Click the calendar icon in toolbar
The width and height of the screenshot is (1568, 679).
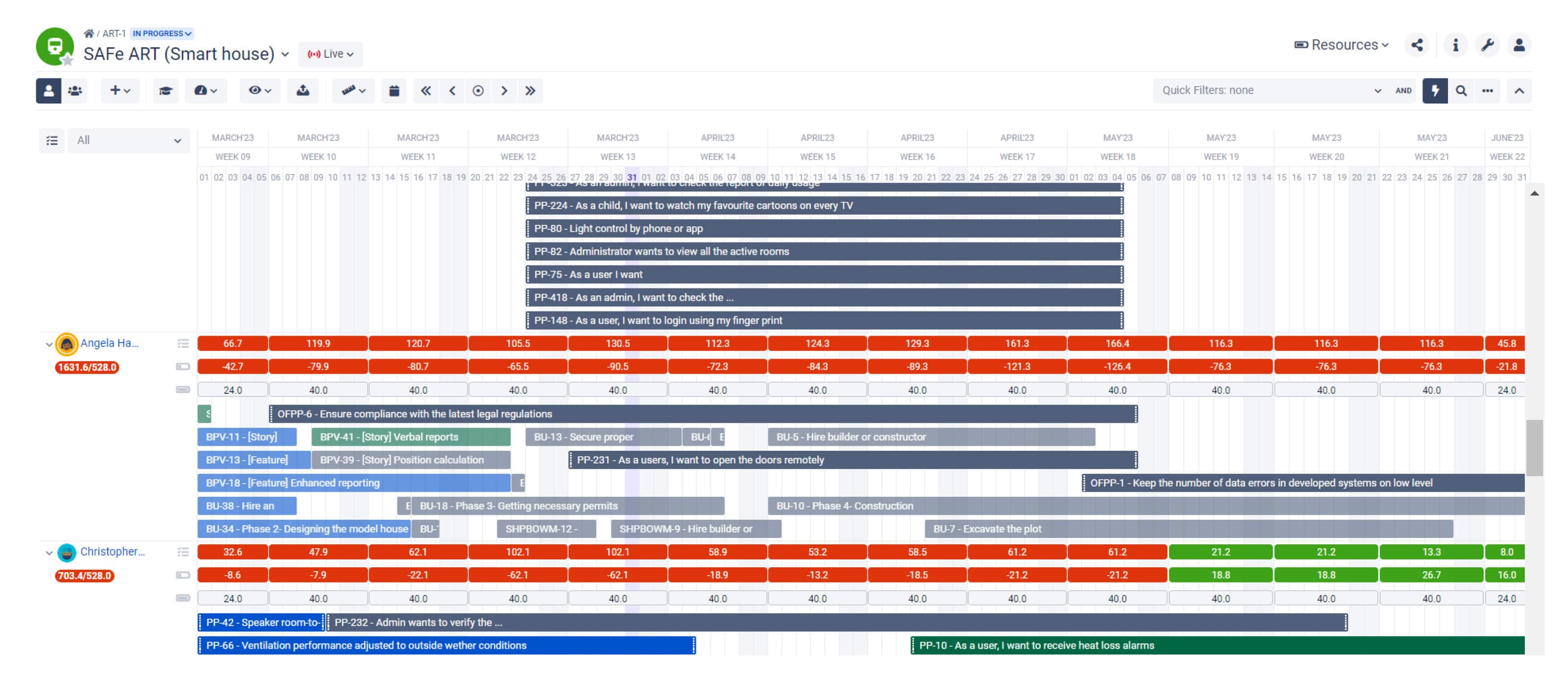click(x=394, y=91)
